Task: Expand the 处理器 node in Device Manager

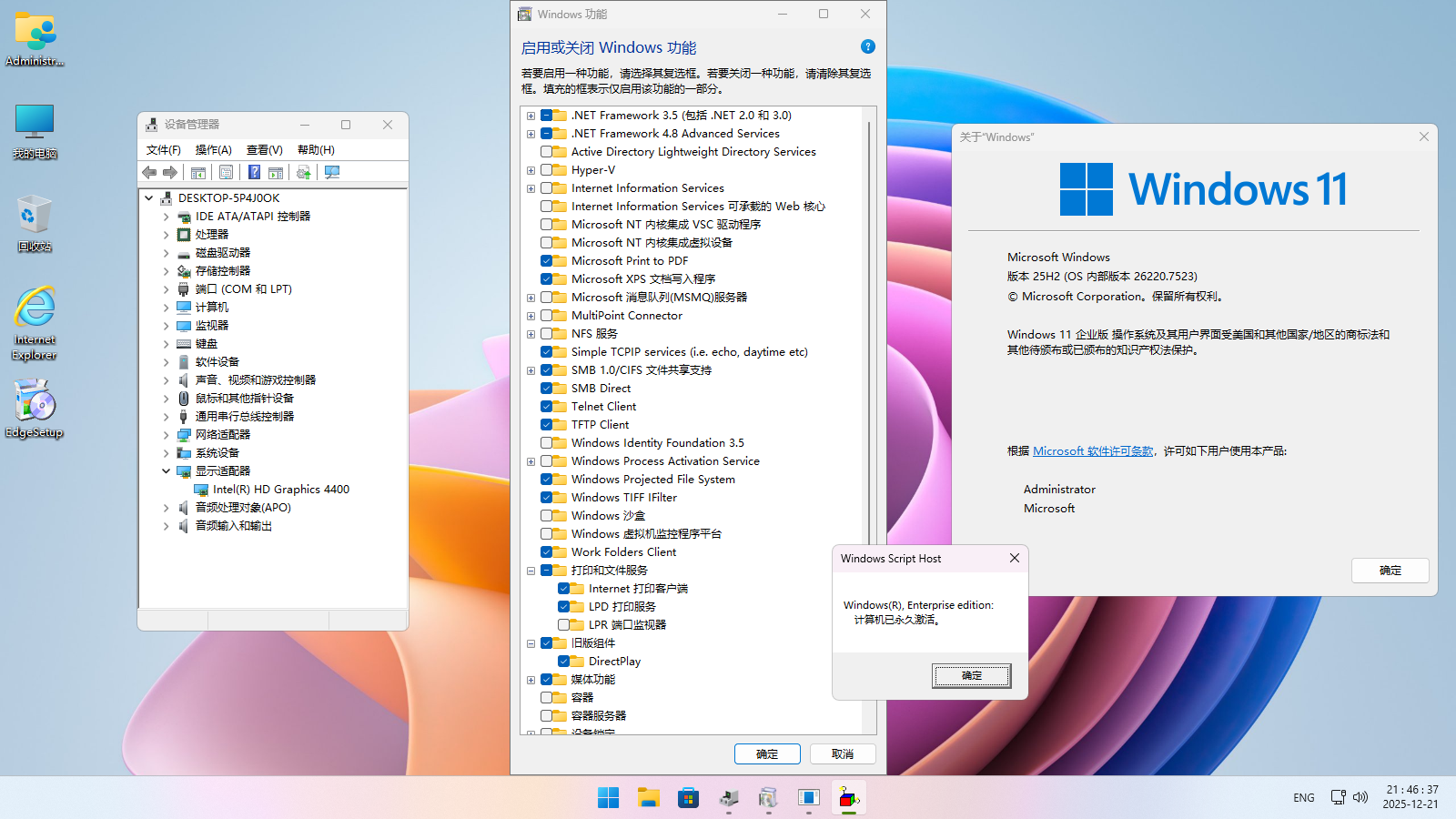Action: tap(166, 234)
